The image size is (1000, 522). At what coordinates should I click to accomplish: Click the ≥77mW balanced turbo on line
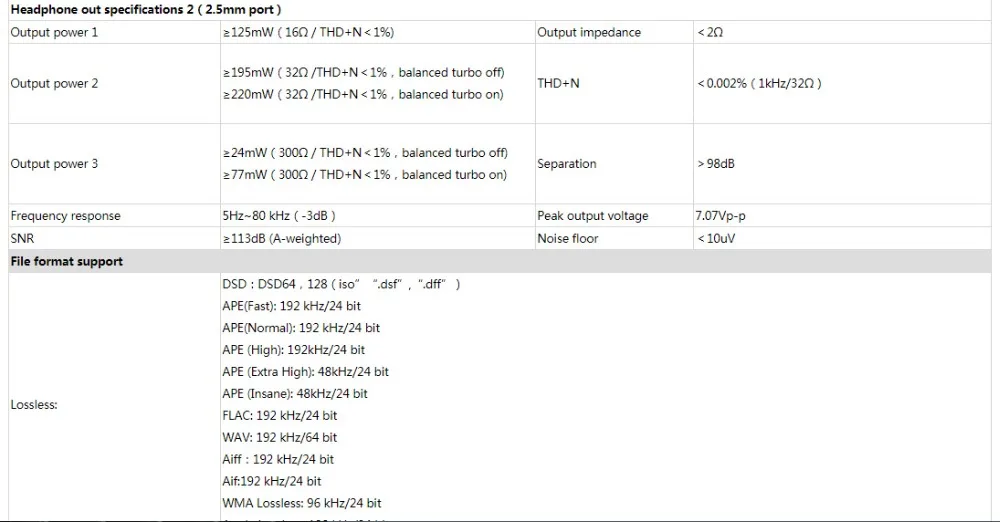pos(365,175)
